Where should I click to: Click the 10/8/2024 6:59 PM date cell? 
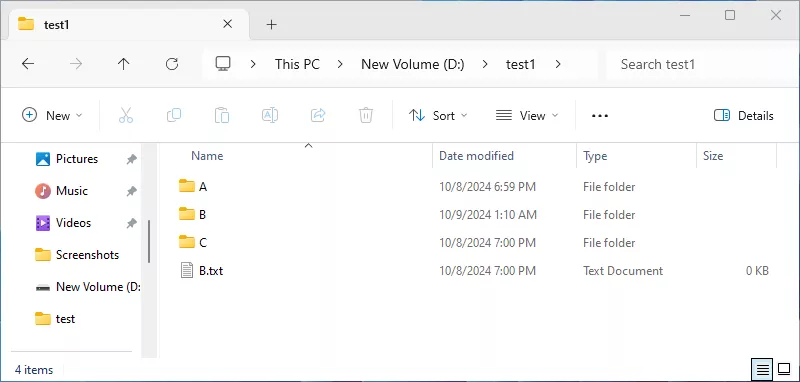point(487,187)
